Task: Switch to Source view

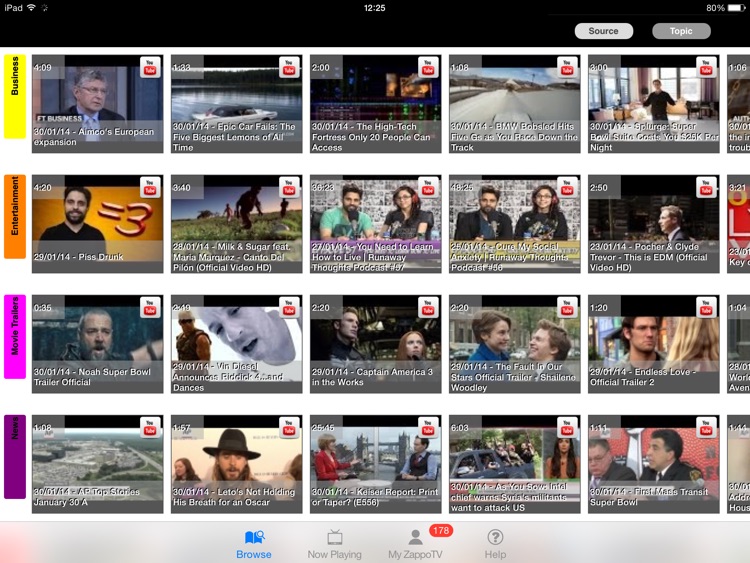Action: (604, 31)
